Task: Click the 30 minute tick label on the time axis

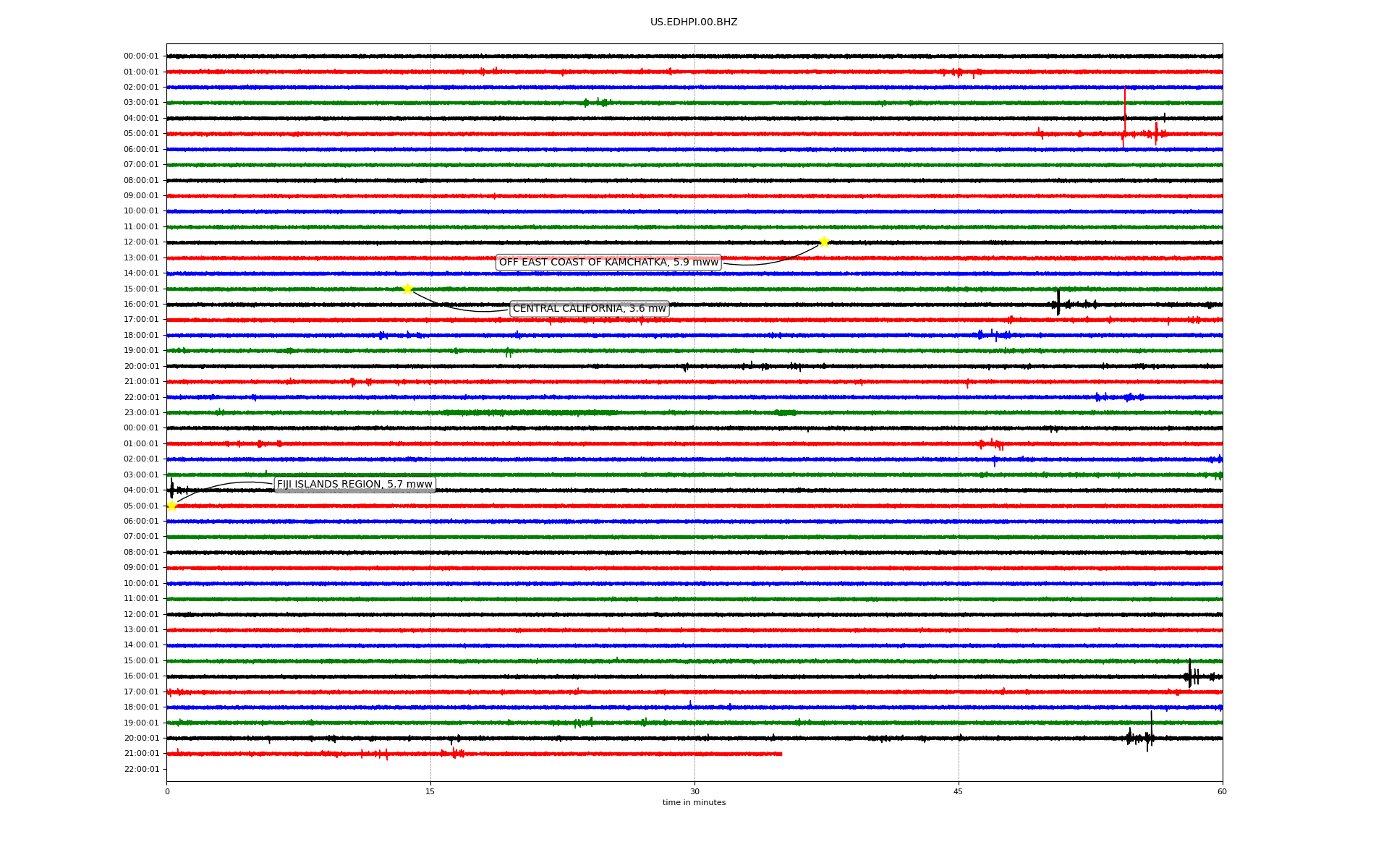Action: pos(694,791)
